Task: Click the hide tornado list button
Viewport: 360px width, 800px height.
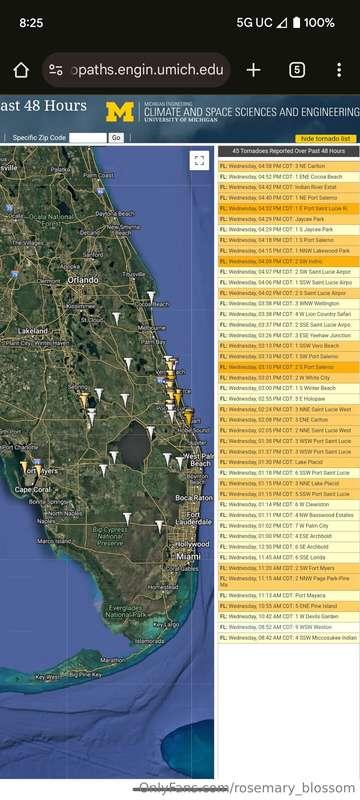Action: [326, 139]
